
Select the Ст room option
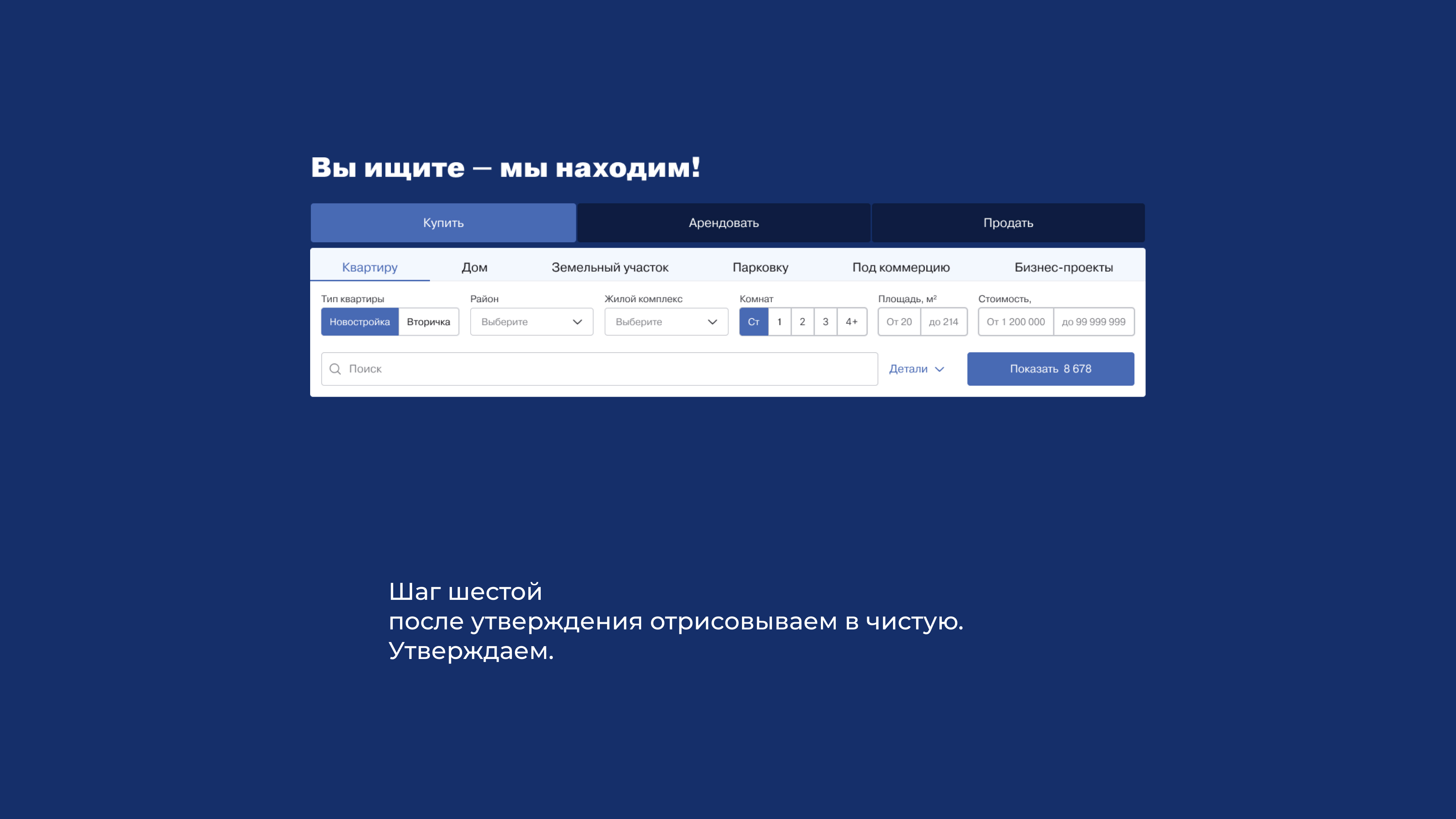754,322
